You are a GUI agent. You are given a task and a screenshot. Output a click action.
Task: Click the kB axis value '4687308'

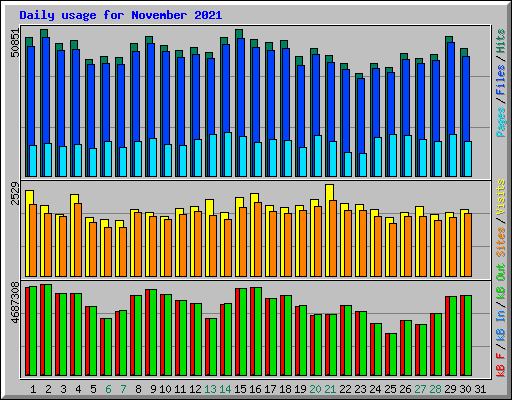pos(15,303)
